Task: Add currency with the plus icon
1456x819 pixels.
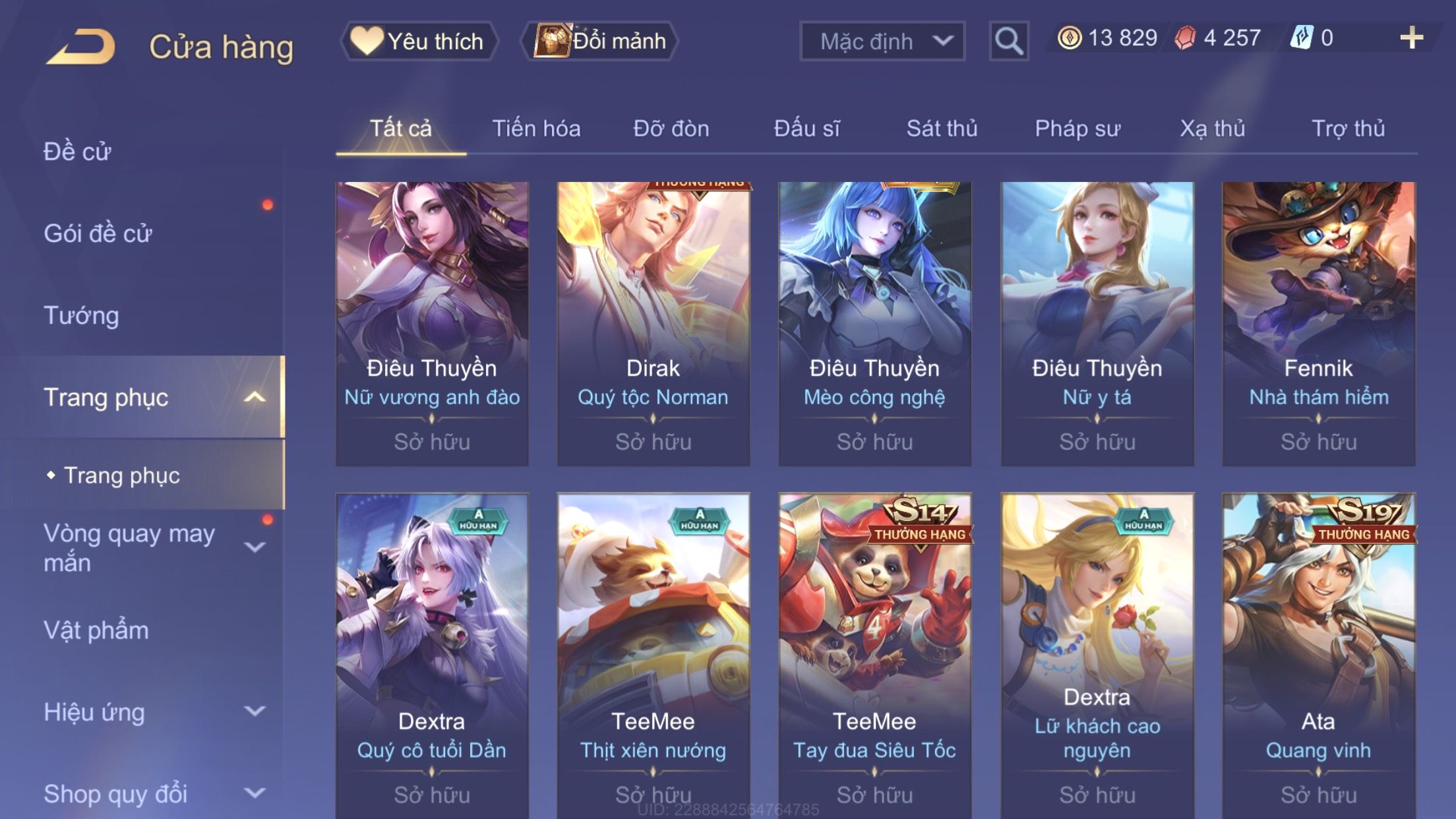Action: tap(1411, 38)
